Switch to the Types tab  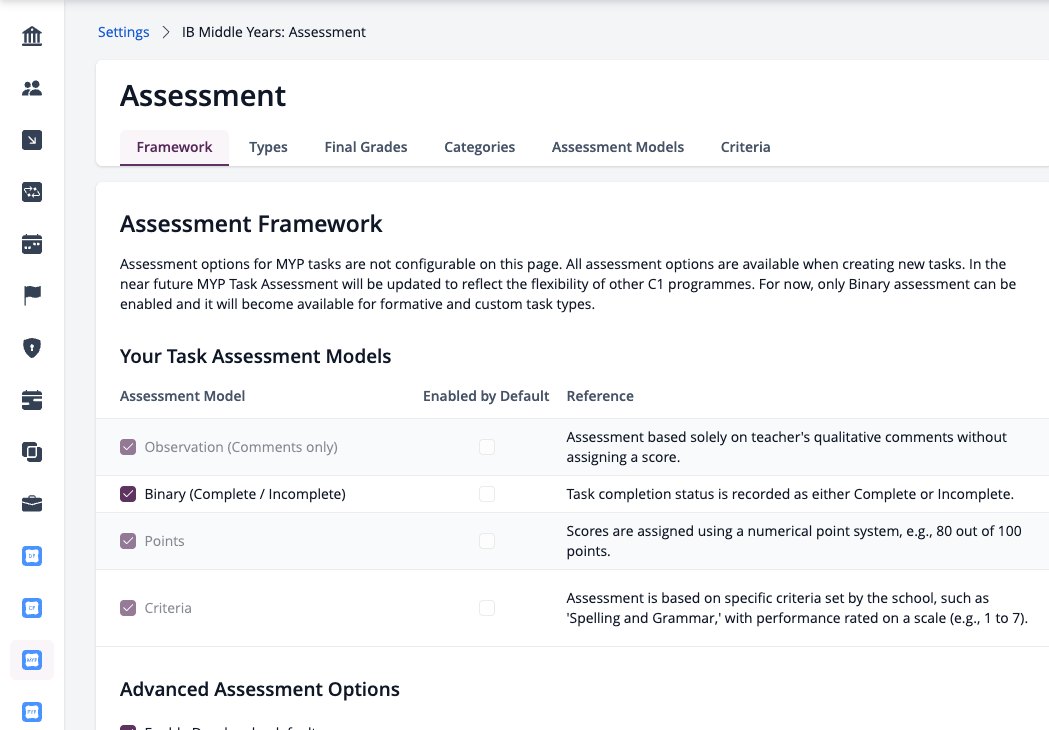click(268, 147)
